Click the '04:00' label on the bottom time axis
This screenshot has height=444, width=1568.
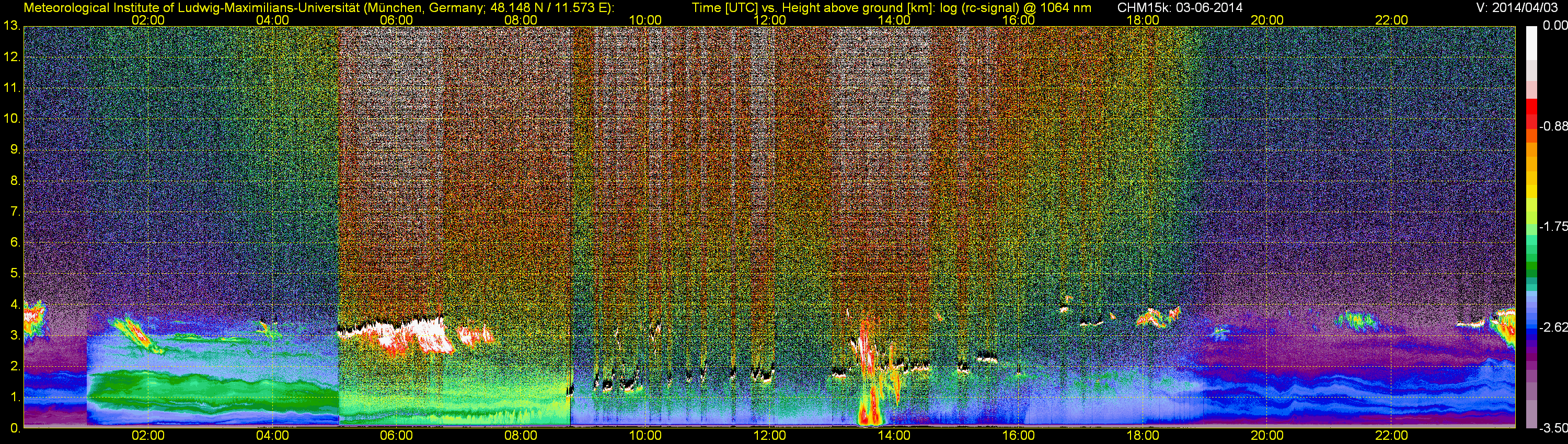[272, 436]
